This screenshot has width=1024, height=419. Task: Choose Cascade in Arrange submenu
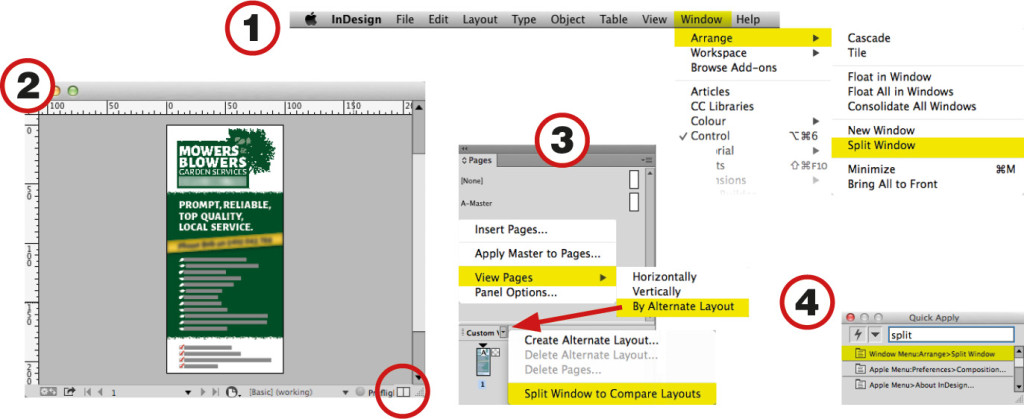[x=869, y=39]
